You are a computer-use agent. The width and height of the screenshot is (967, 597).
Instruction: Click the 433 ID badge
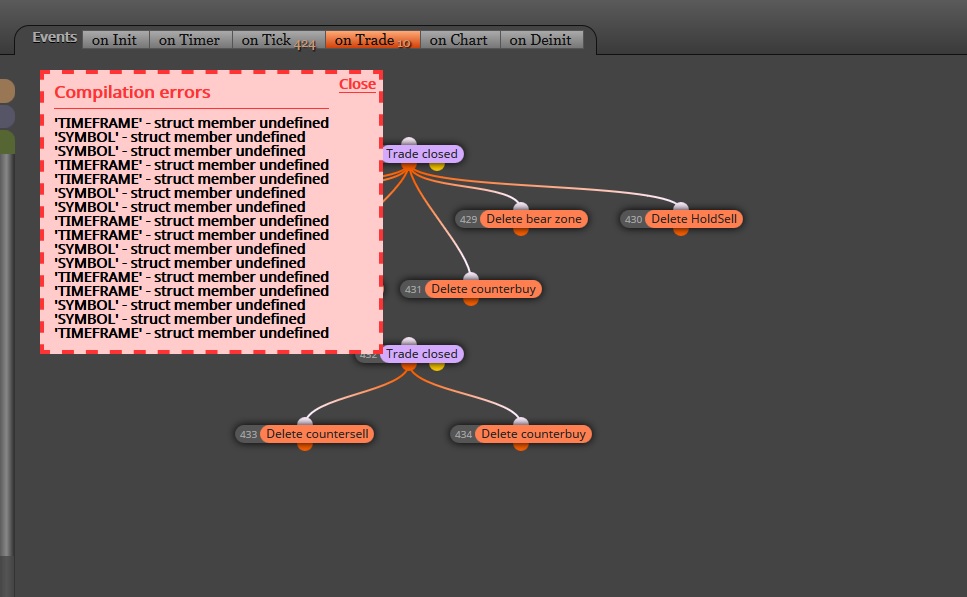click(x=248, y=435)
